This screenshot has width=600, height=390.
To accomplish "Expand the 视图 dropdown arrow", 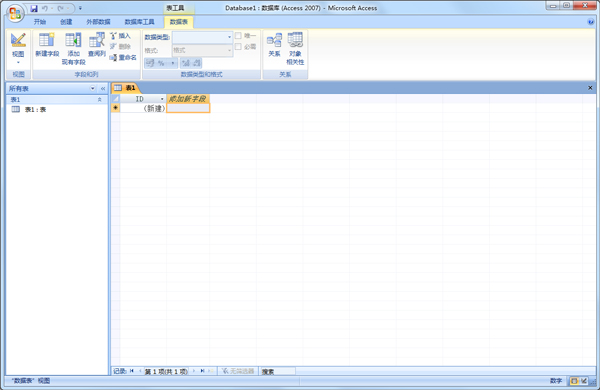I will click(18, 62).
